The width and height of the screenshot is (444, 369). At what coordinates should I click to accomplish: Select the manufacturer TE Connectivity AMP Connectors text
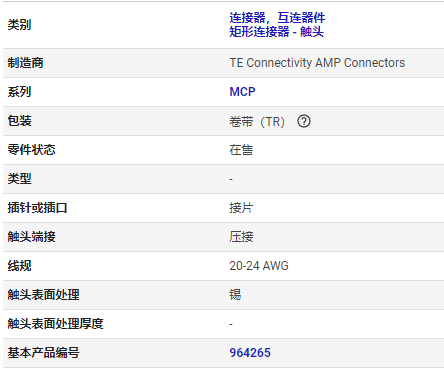(x=317, y=63)
